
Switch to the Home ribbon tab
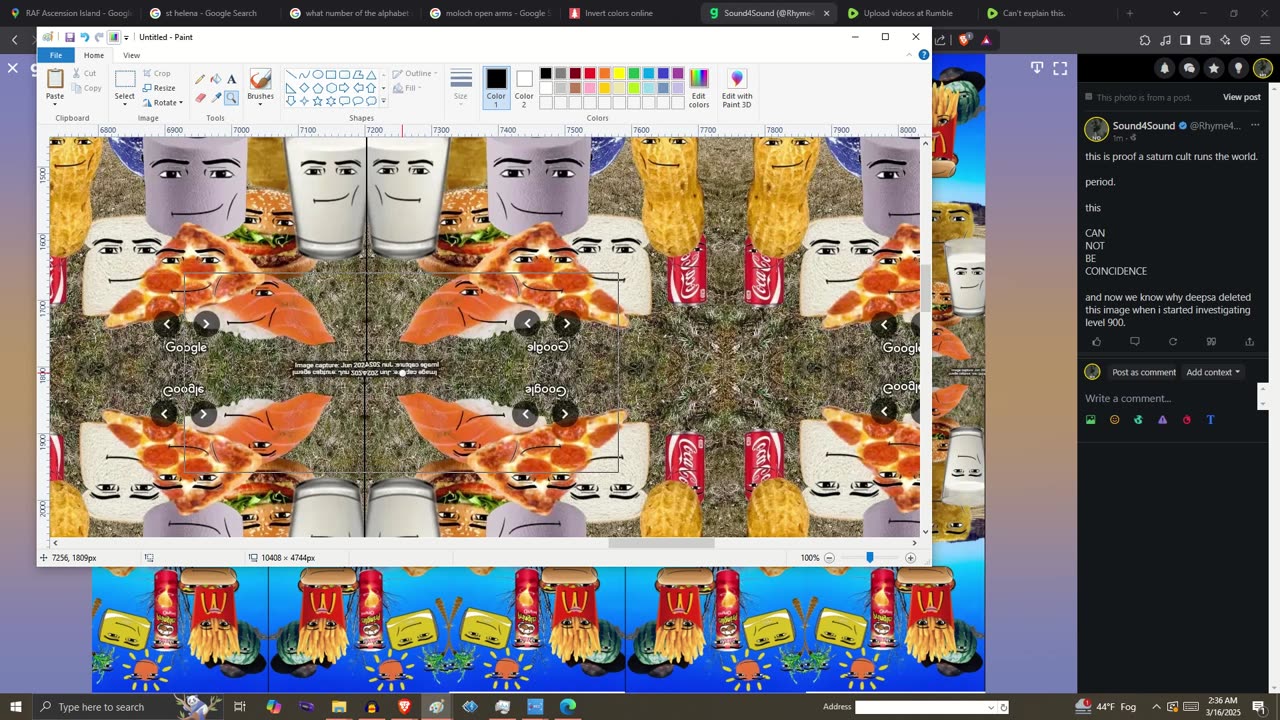click(x=94, y=55)
